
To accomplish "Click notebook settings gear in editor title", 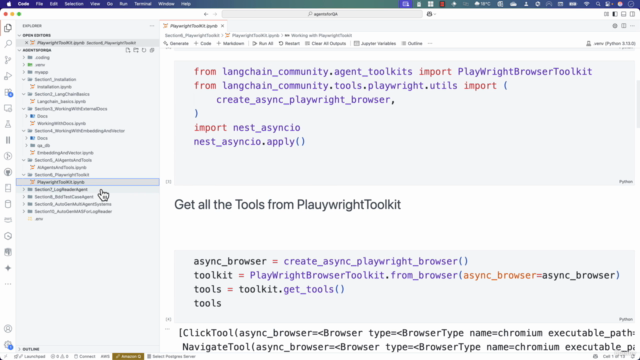I will tap(615, 26).
